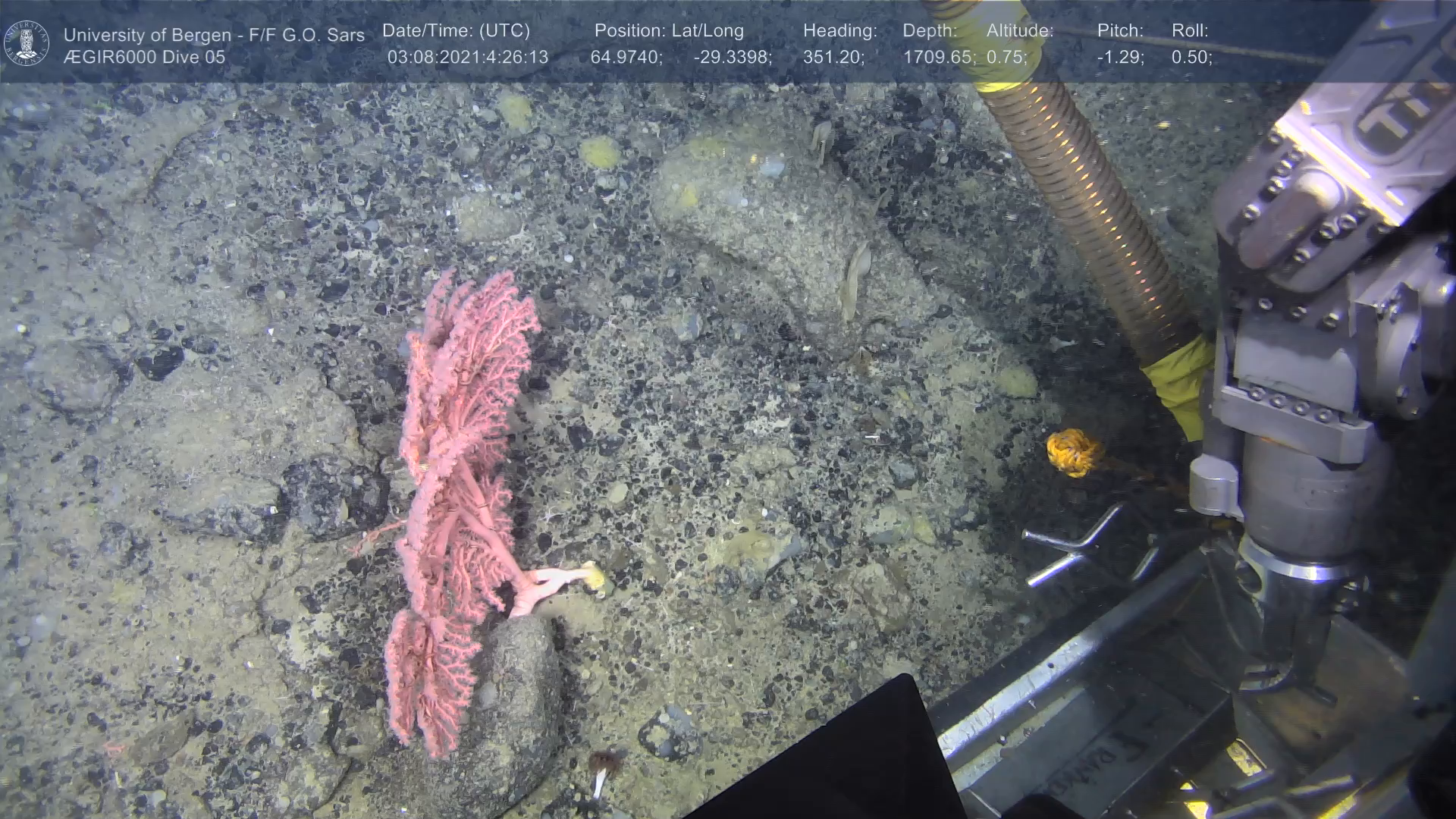Click the Date/Time (UTC) header label

[456, 31]
